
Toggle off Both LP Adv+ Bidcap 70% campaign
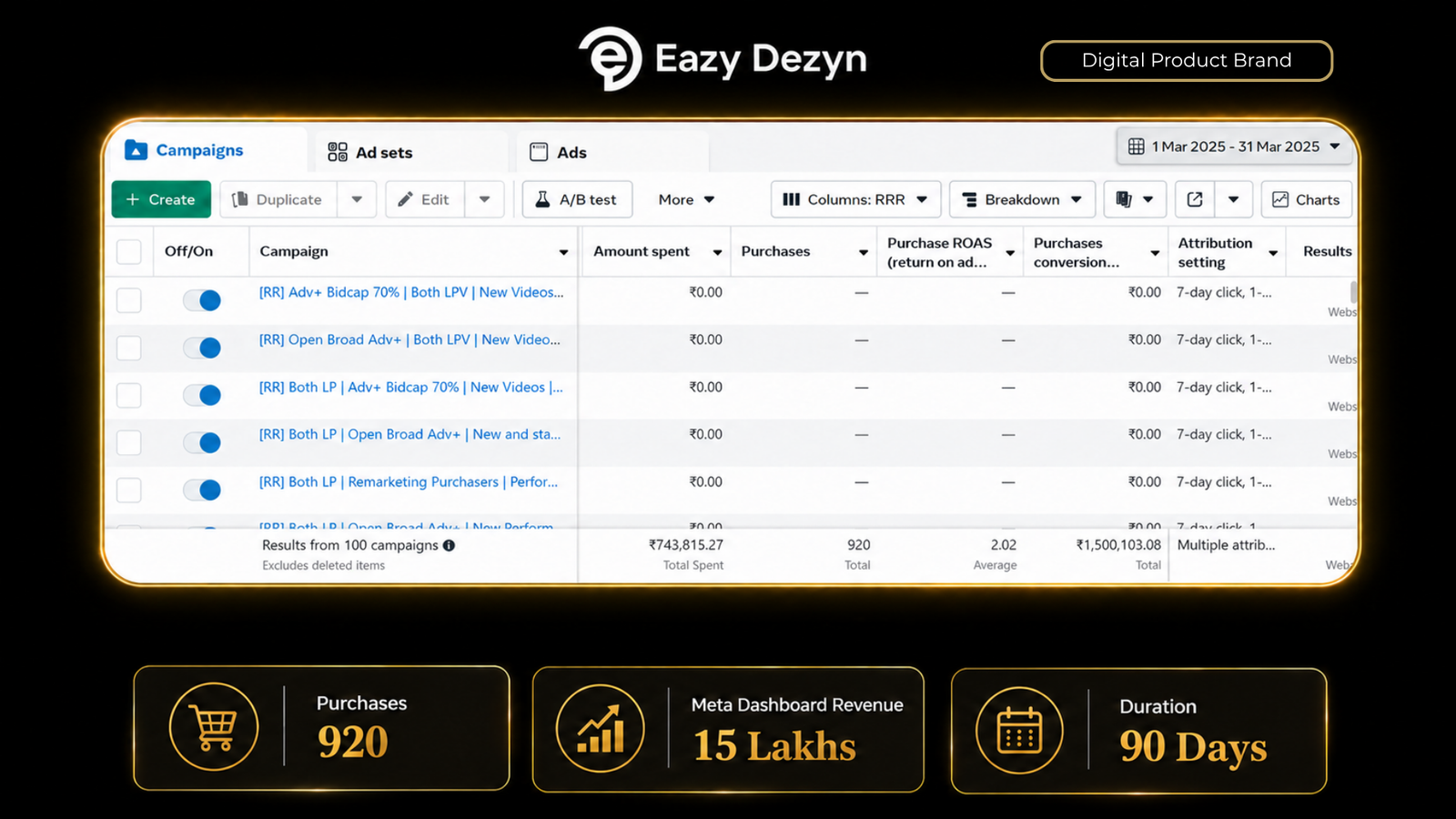202,395
